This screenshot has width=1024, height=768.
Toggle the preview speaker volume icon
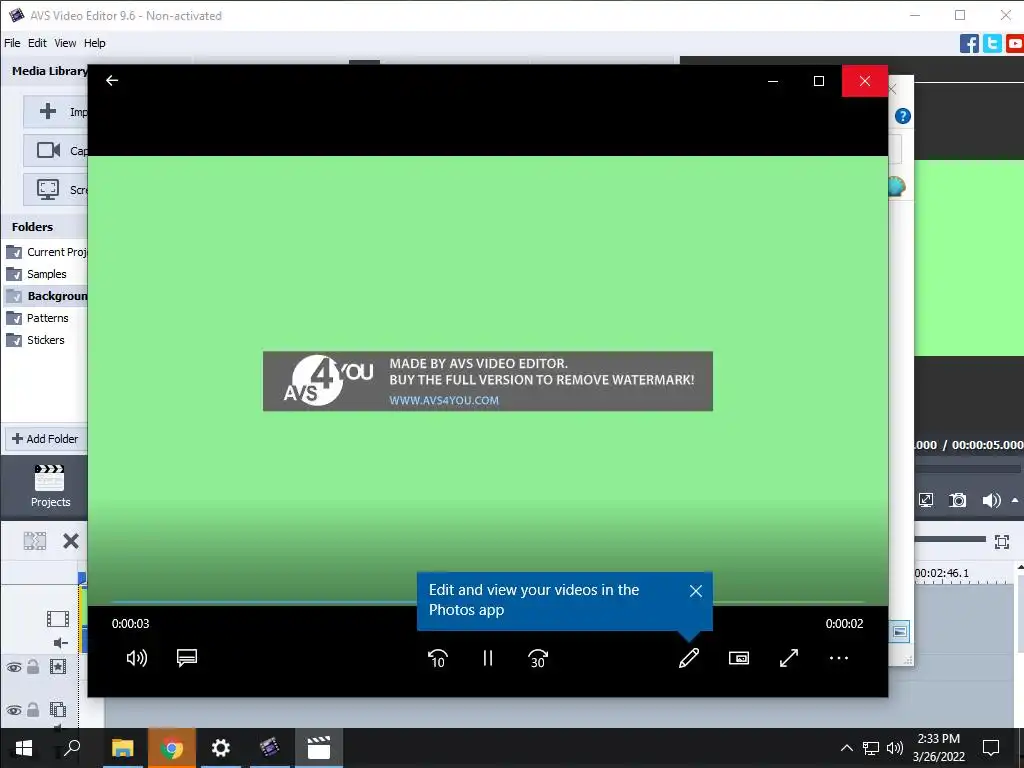[x=991, y=500]
